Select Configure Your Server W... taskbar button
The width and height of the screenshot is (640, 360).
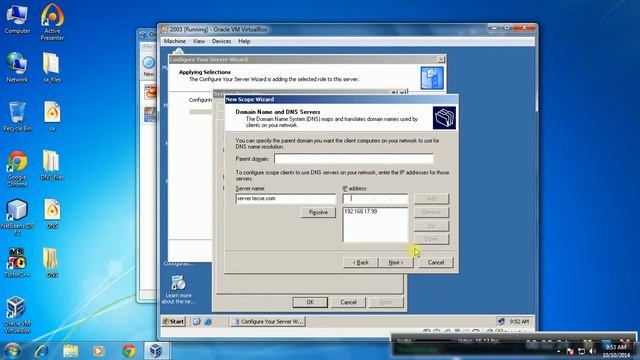(268, 321)
